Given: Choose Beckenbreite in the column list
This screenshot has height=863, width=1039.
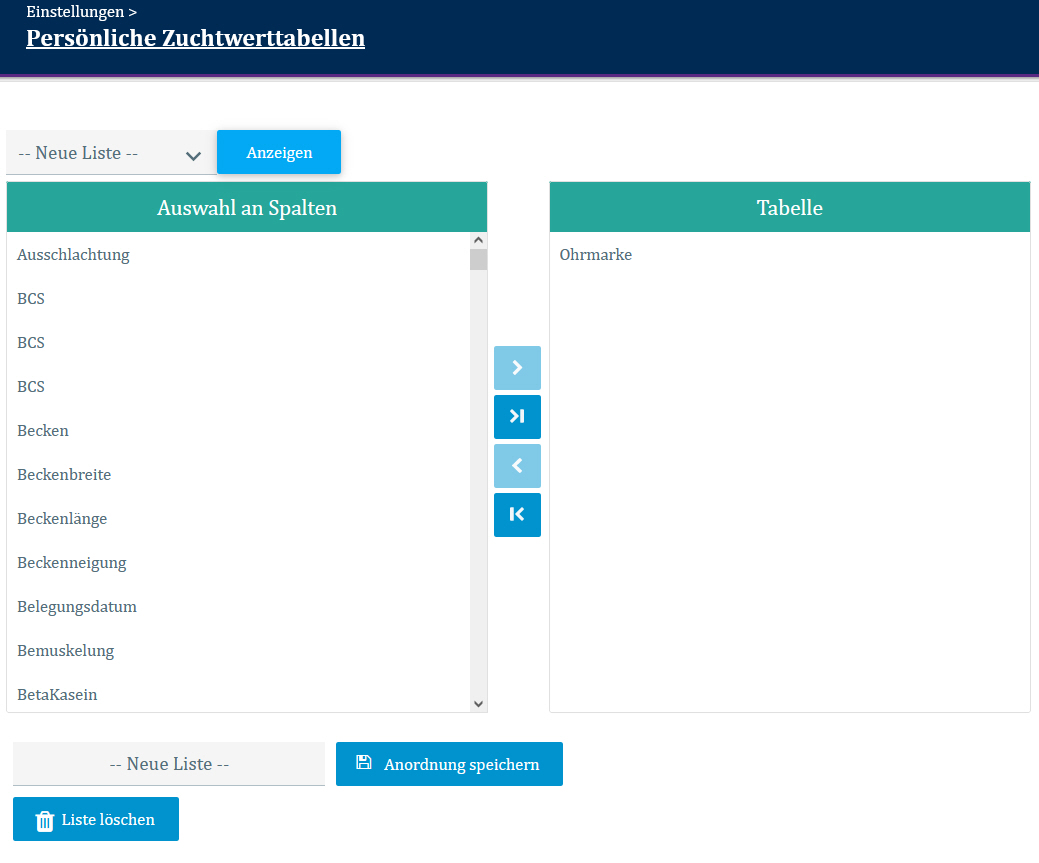Looking at the screenshot, I should (64, 475).
